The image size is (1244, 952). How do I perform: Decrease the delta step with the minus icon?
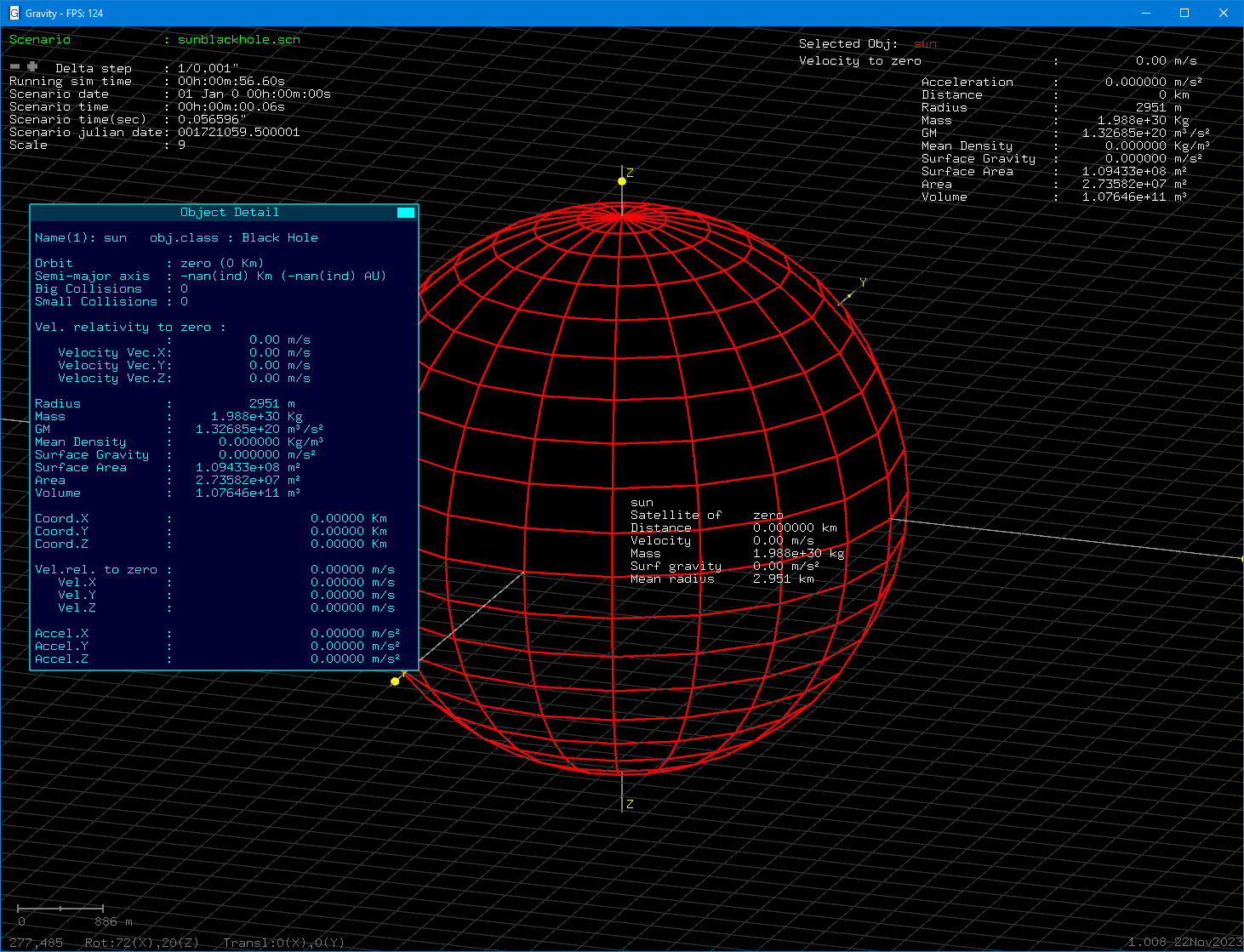tap(14, 66)
